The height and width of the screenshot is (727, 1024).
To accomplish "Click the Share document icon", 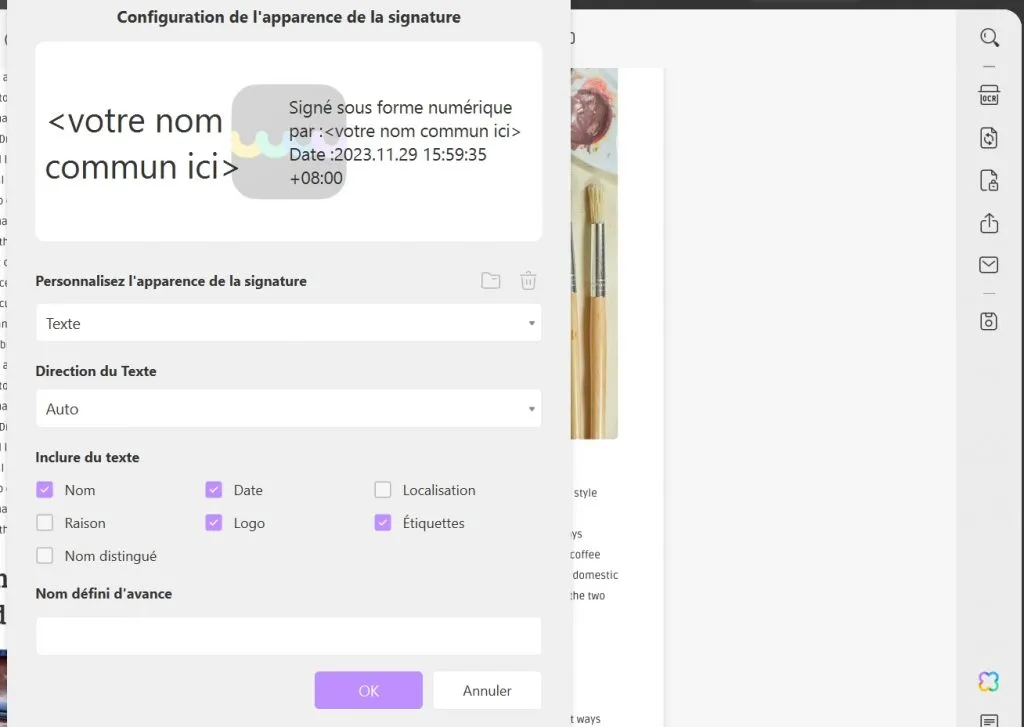I will pyautogui.click(x=988, y=223).
